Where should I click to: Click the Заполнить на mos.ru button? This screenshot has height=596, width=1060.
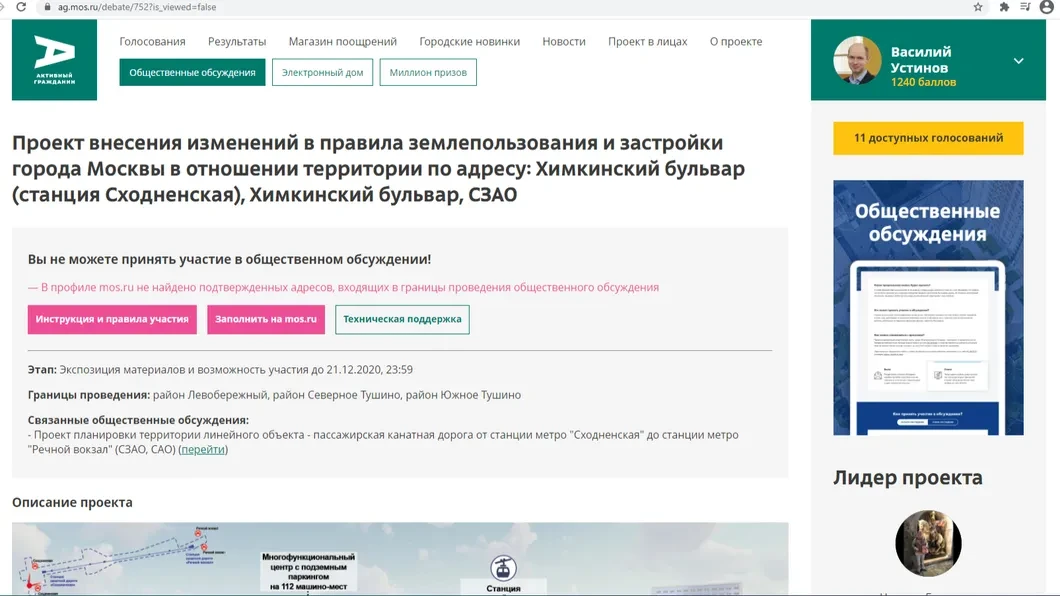click(x=266, y=320)
